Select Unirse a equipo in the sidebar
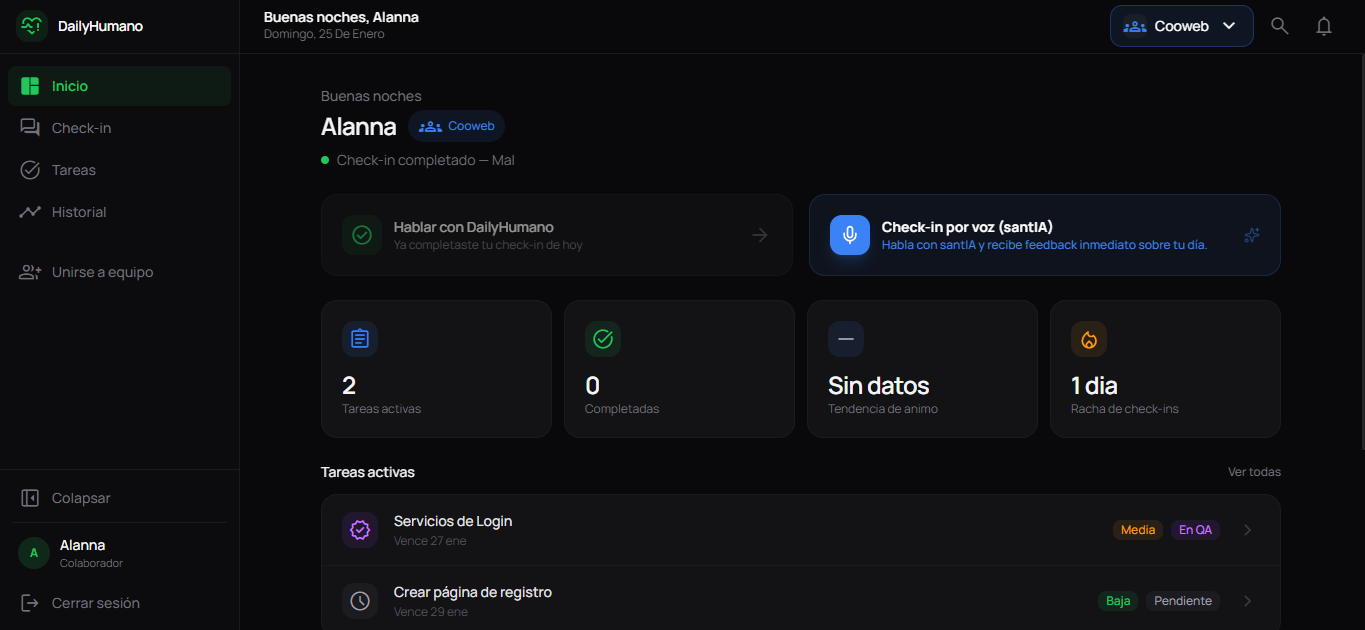The height and width of the screenshot is (630, 1365). (x=101, y=271)
